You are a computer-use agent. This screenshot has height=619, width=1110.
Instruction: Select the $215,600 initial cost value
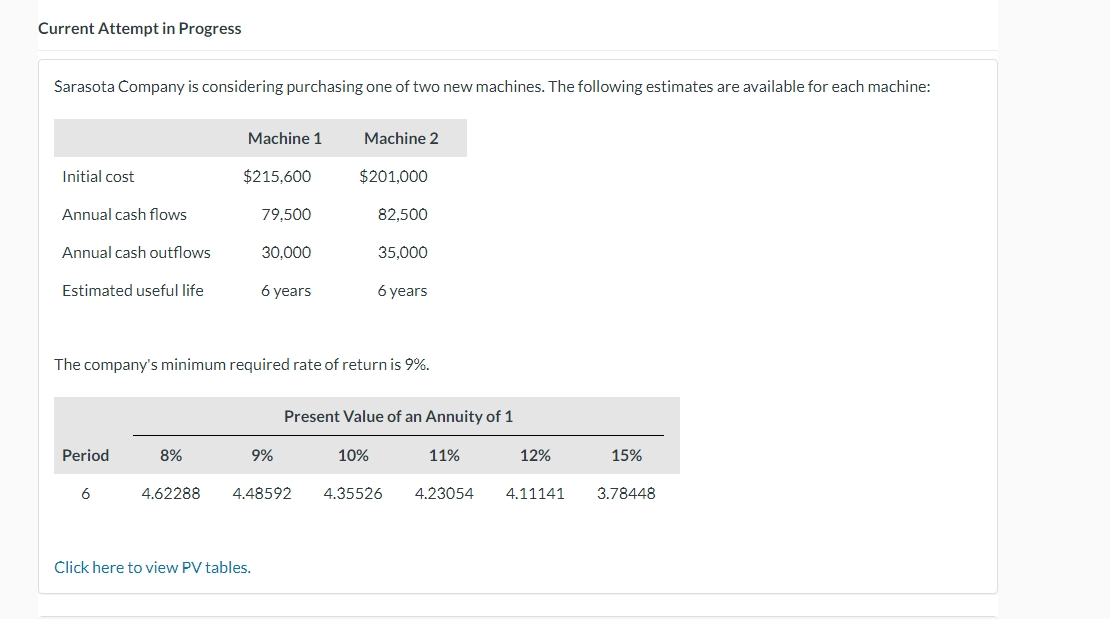277,176
